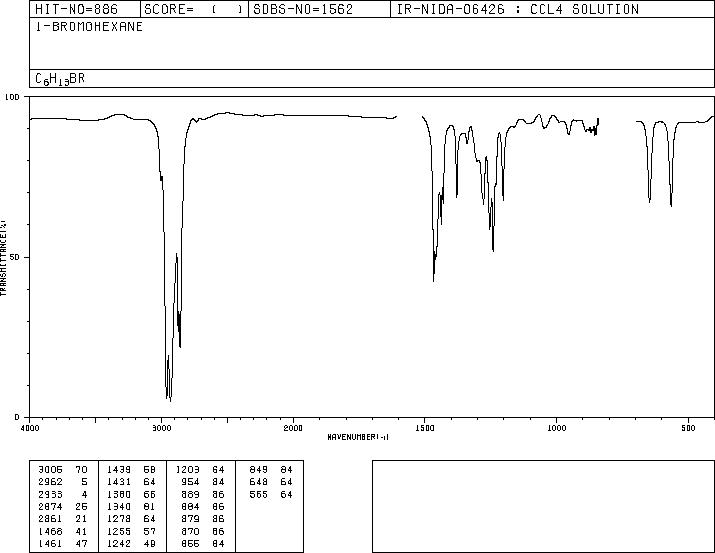Click the 50 y-axis label
715x553 pixels.
15,257
